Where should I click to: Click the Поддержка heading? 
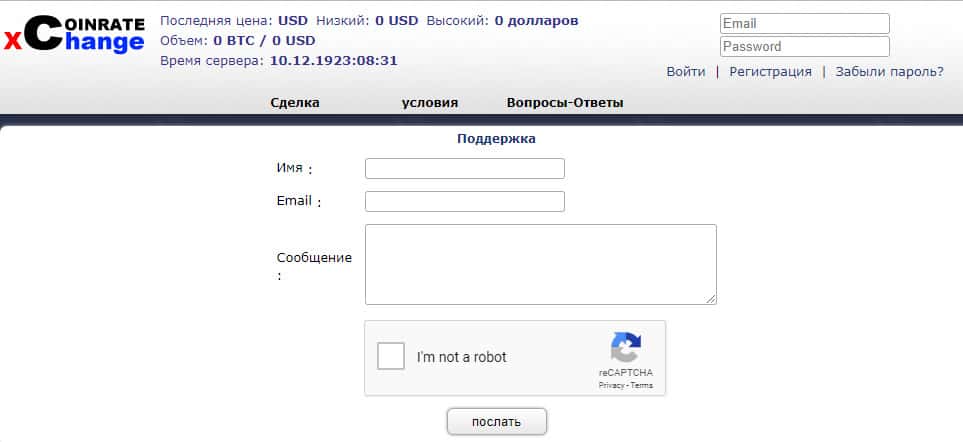pos(496,139)
